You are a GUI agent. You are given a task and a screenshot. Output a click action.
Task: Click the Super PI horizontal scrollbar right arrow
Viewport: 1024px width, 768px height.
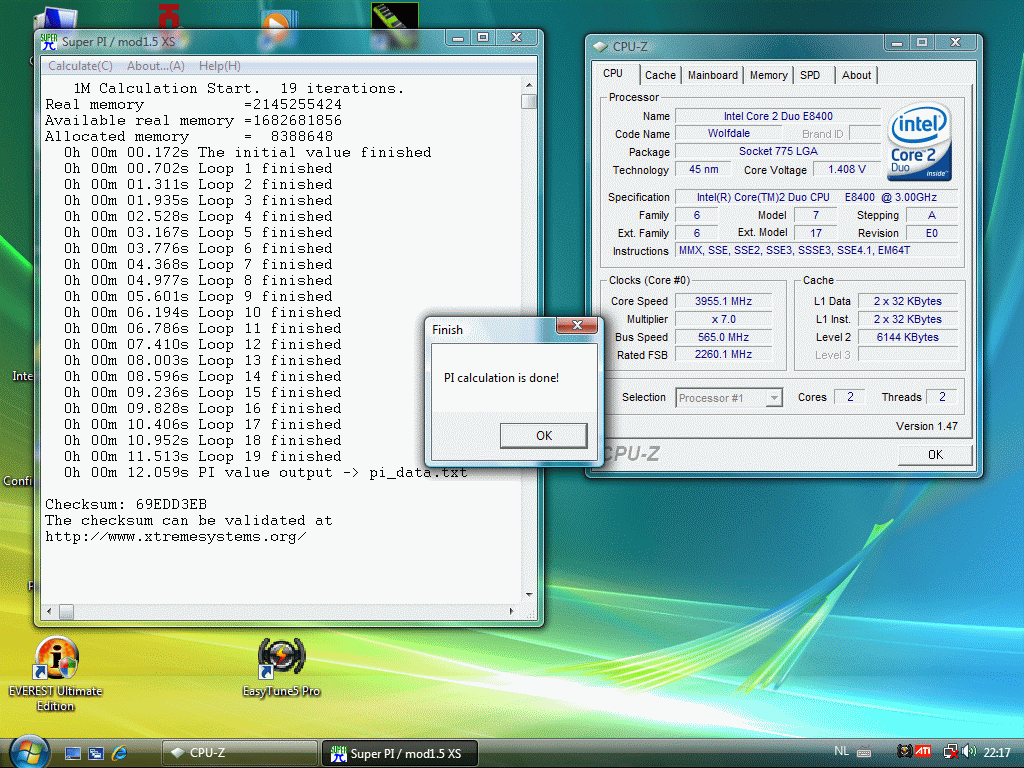click(512, 612)
